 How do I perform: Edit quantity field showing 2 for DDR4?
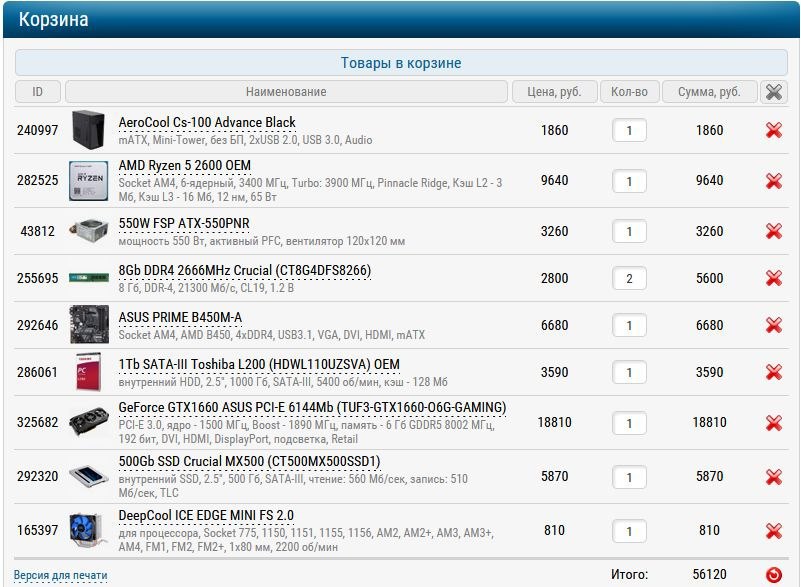coord(629,278)
